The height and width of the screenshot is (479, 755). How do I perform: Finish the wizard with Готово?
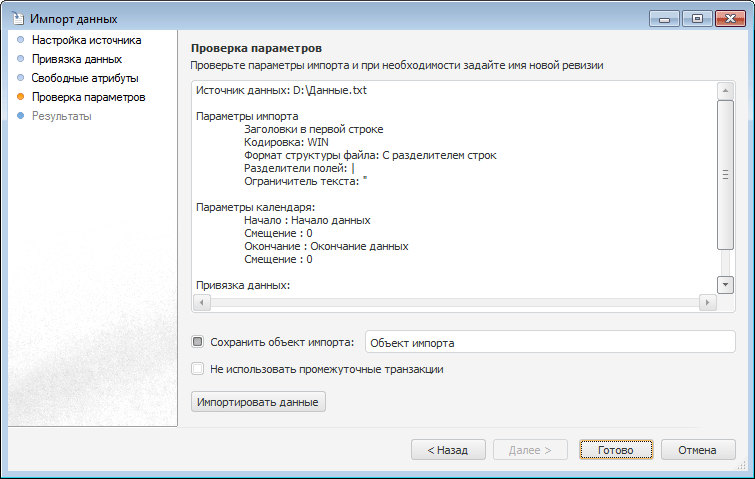[x=615, y=450]
